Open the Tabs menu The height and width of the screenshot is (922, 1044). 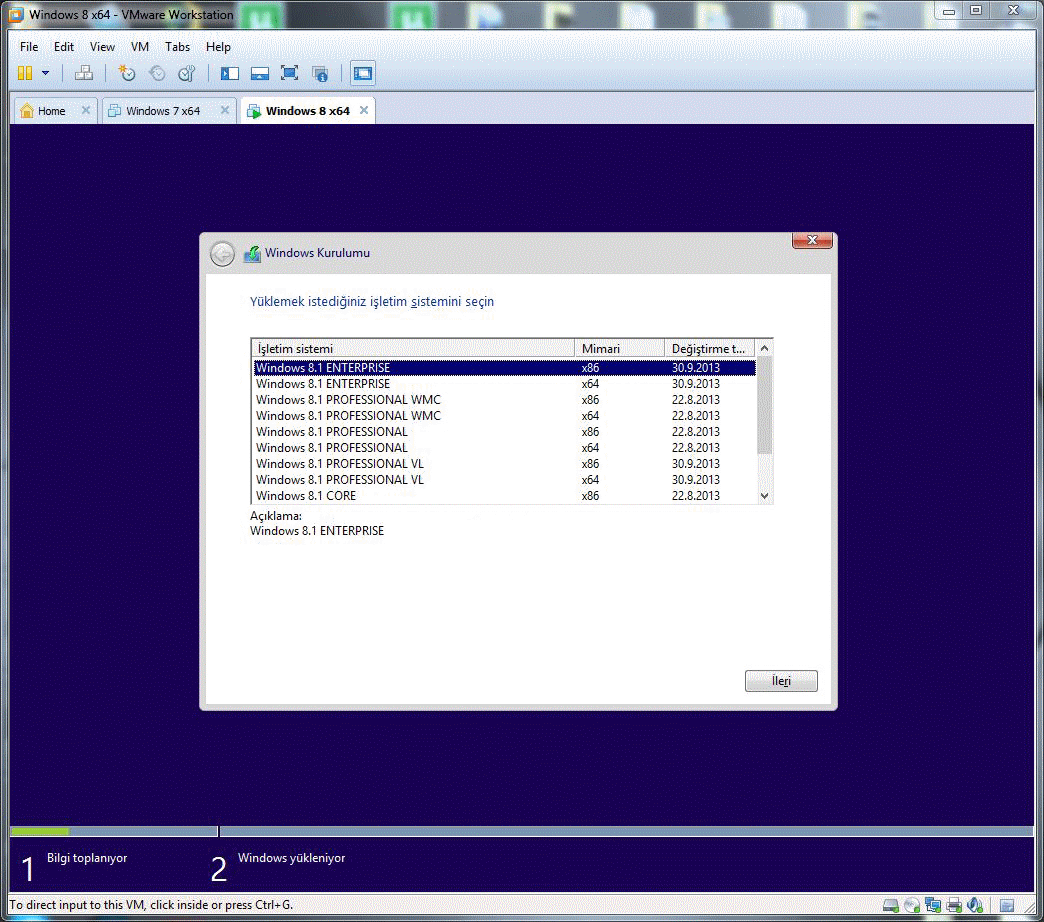pos(177,47)
